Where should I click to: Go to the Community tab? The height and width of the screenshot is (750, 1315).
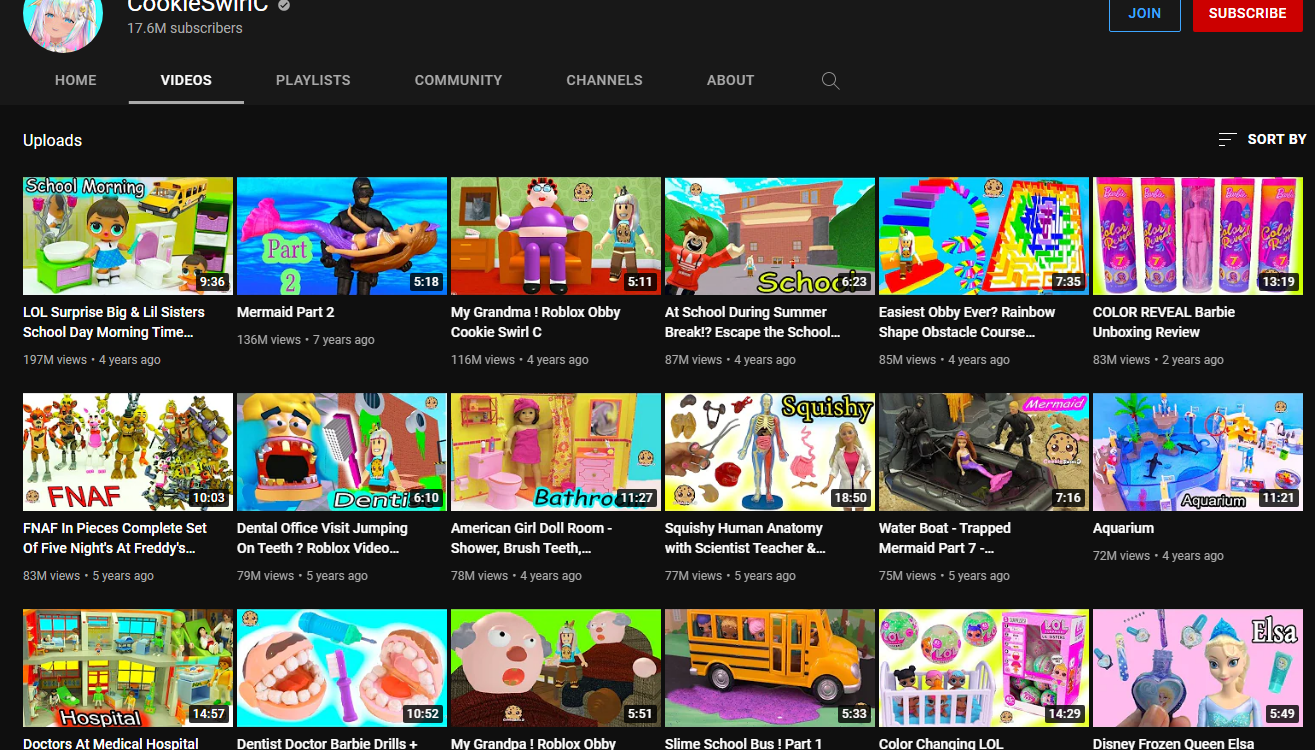[x=458, y=80]
